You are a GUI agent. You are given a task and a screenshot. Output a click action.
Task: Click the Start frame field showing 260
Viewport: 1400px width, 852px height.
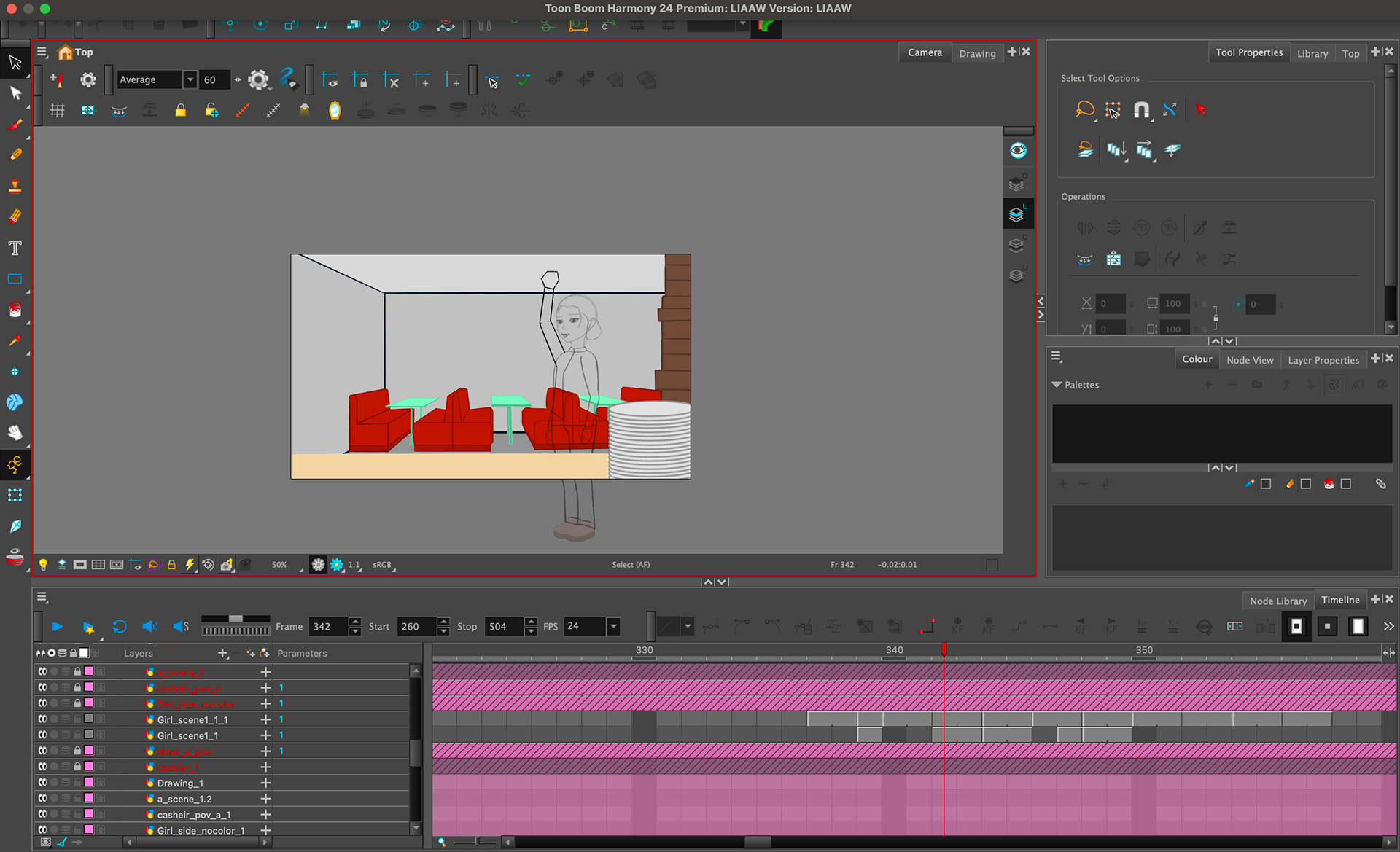pyautogui.click(x=417, y=626)
